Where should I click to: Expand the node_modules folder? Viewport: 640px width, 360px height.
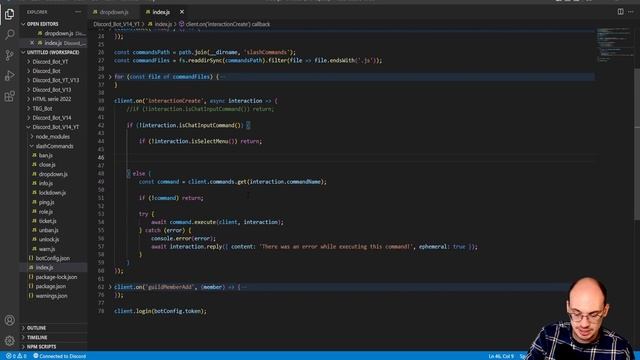point(52,136)
